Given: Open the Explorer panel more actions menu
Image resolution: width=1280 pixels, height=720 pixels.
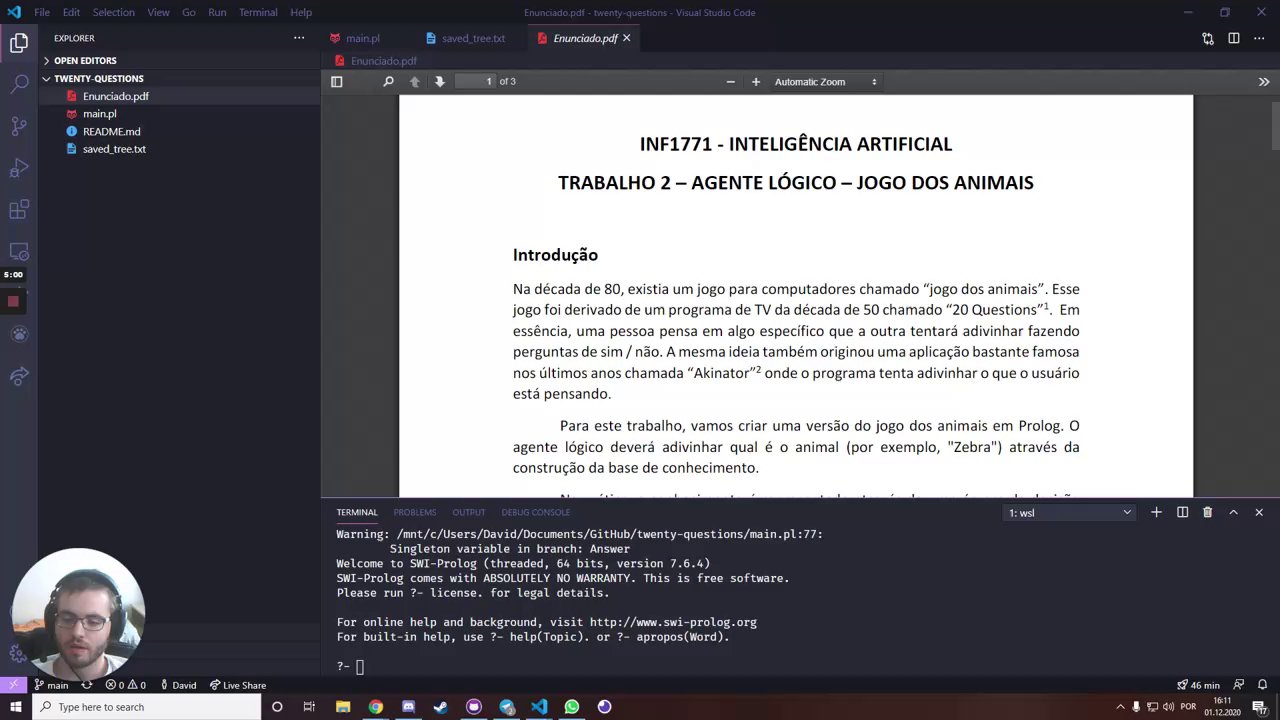Looking at the screenshot, I should pyautogui.click(x=299, y=38).
